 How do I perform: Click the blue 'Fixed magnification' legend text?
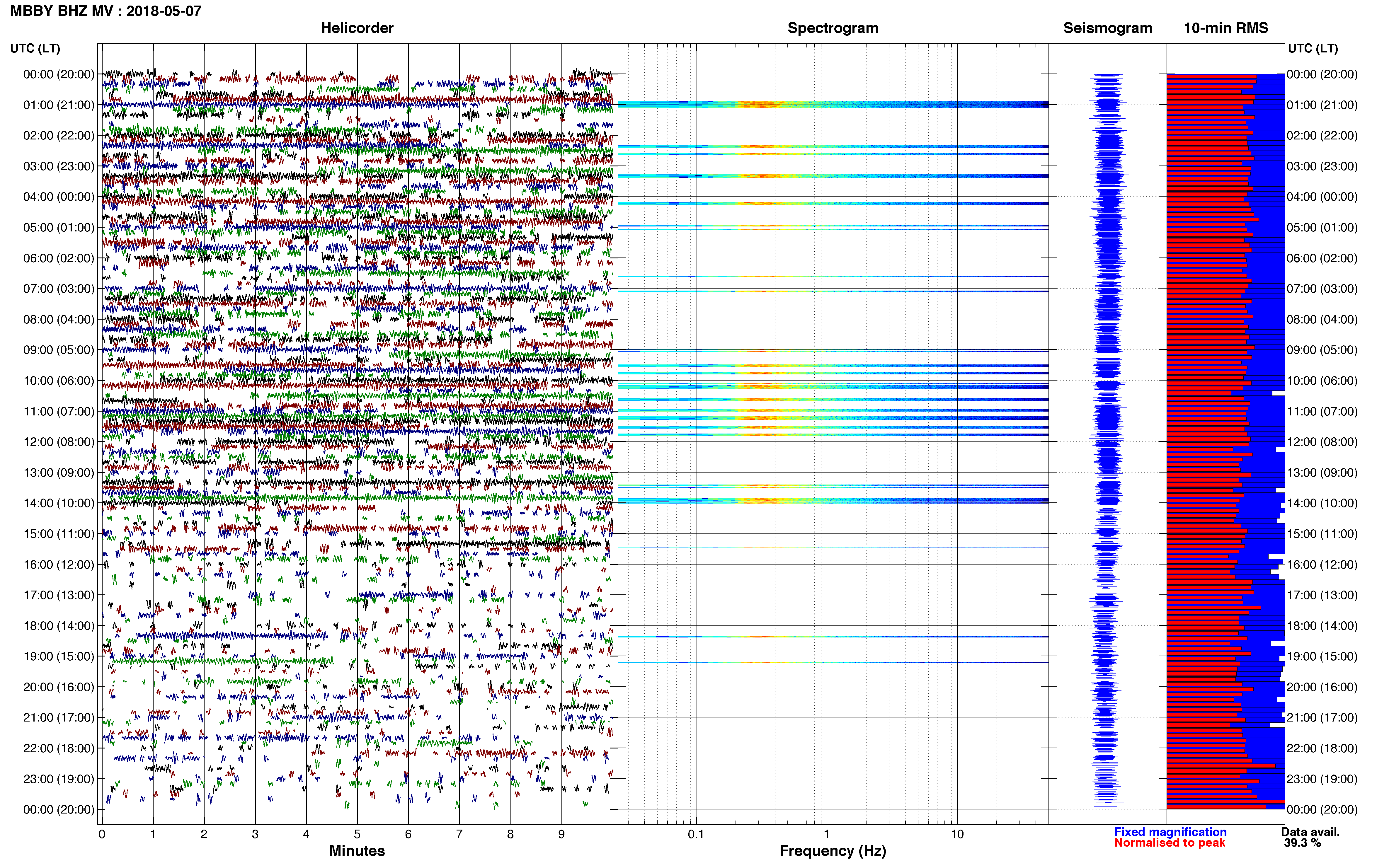pyautogui.click(x=1170, y=832)
